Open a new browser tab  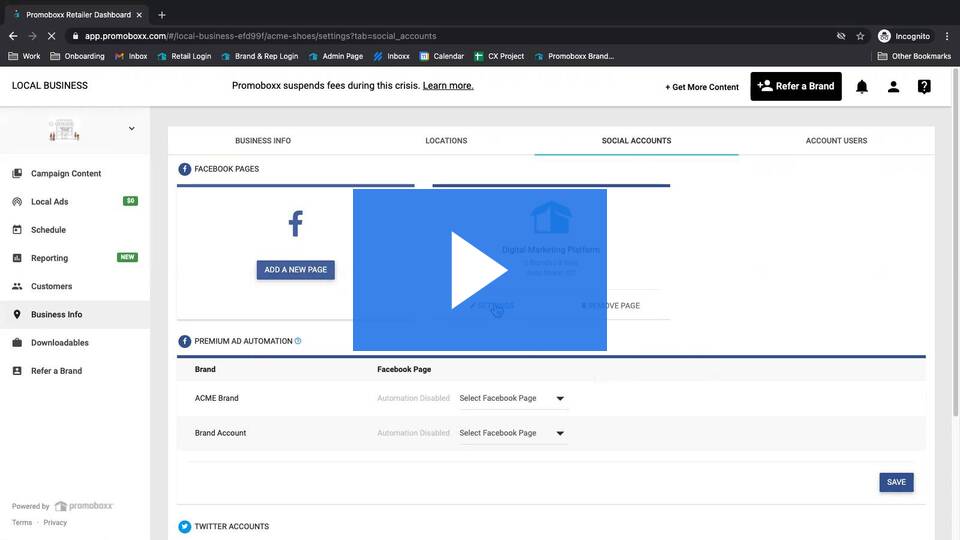tap(162, 15)
